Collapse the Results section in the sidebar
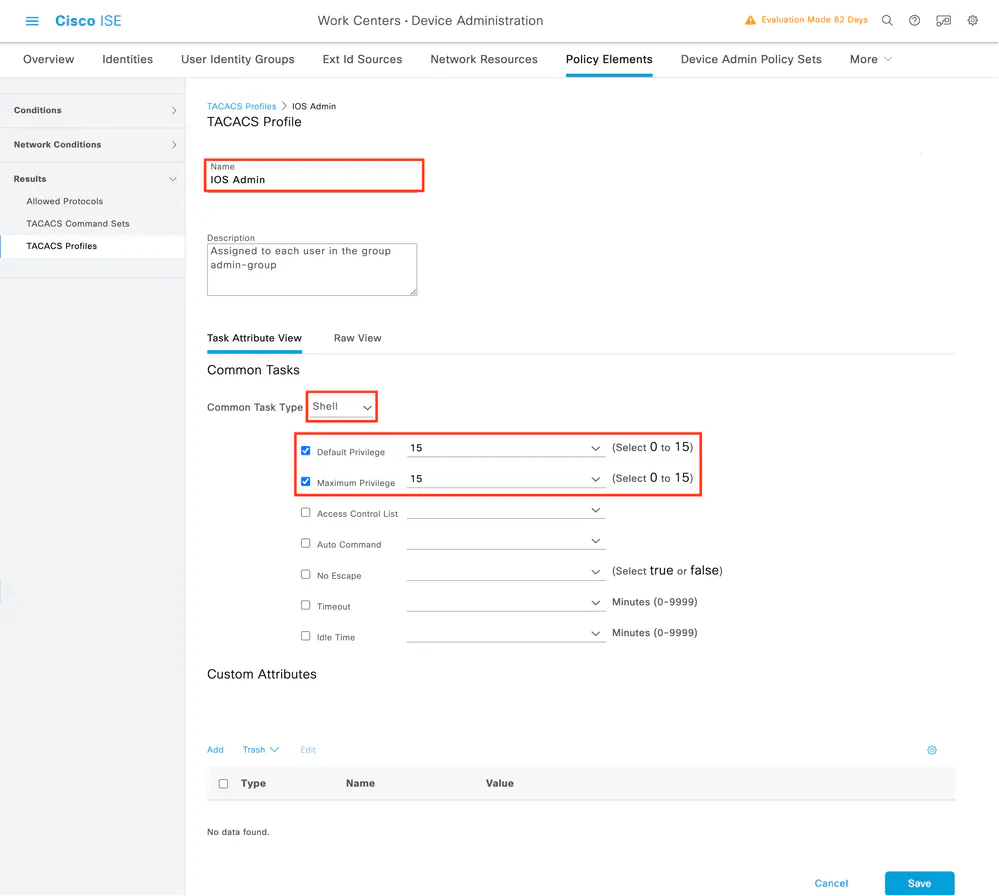999x896 pixels. pos(172,178)
